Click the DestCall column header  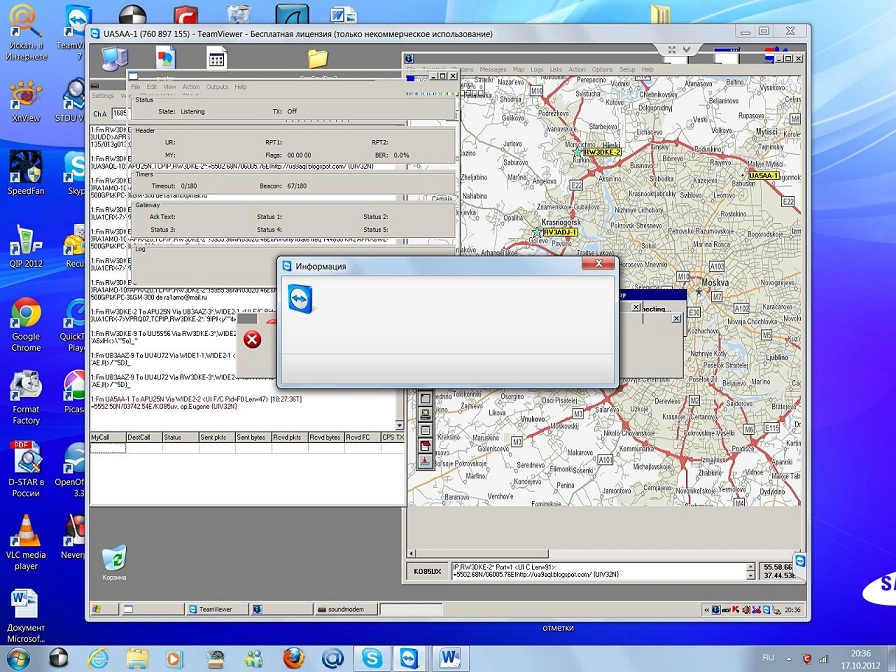144,437
